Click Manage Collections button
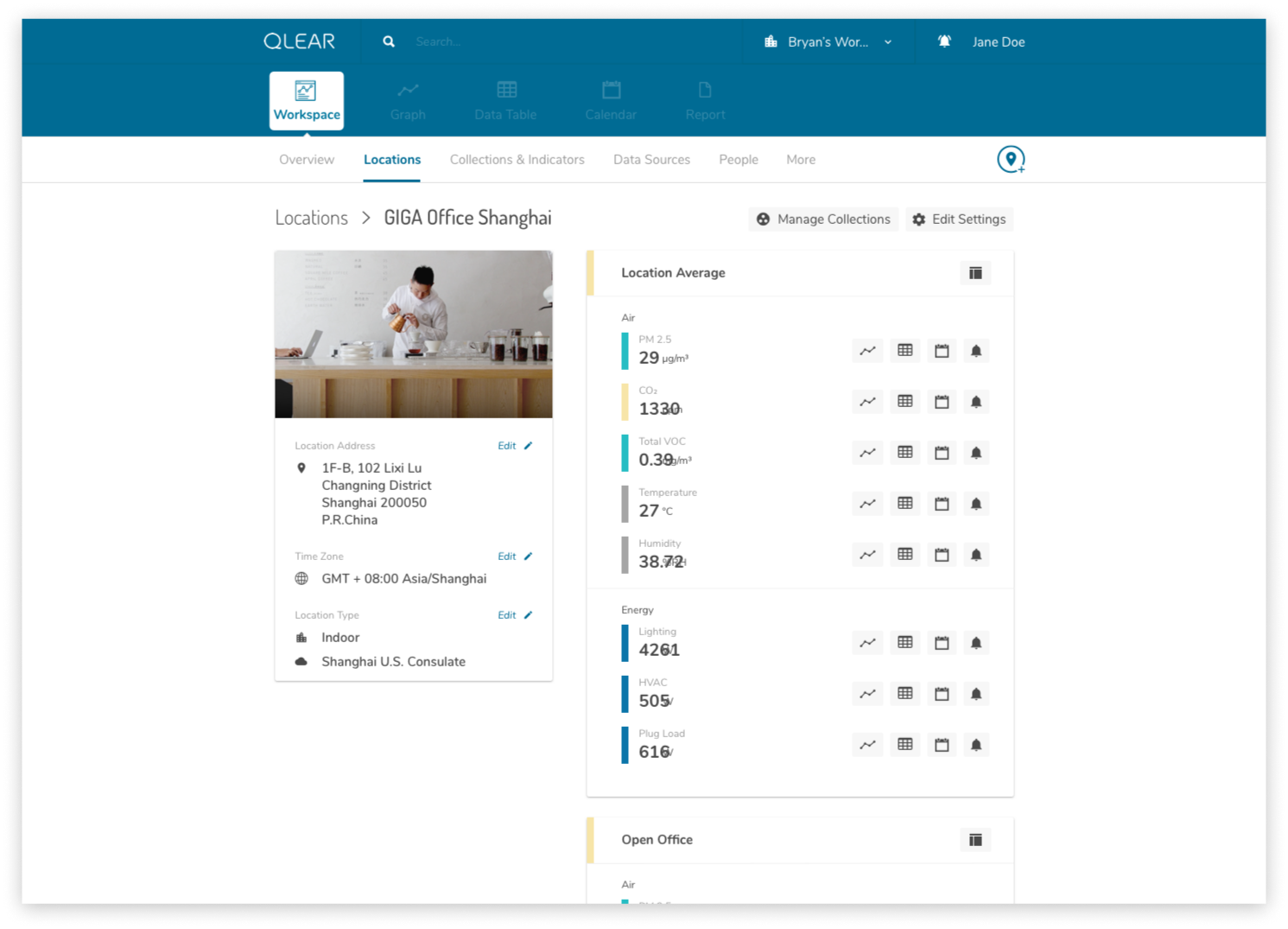This screenshot has width=1288, height=929. click(824, 220)
